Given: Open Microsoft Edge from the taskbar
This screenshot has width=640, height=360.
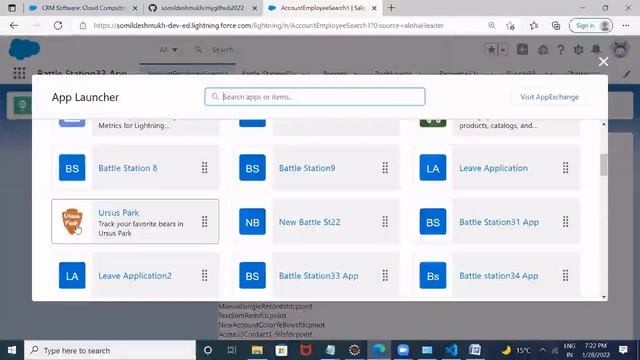Looking at the screenshot, I should click(379, 350).
